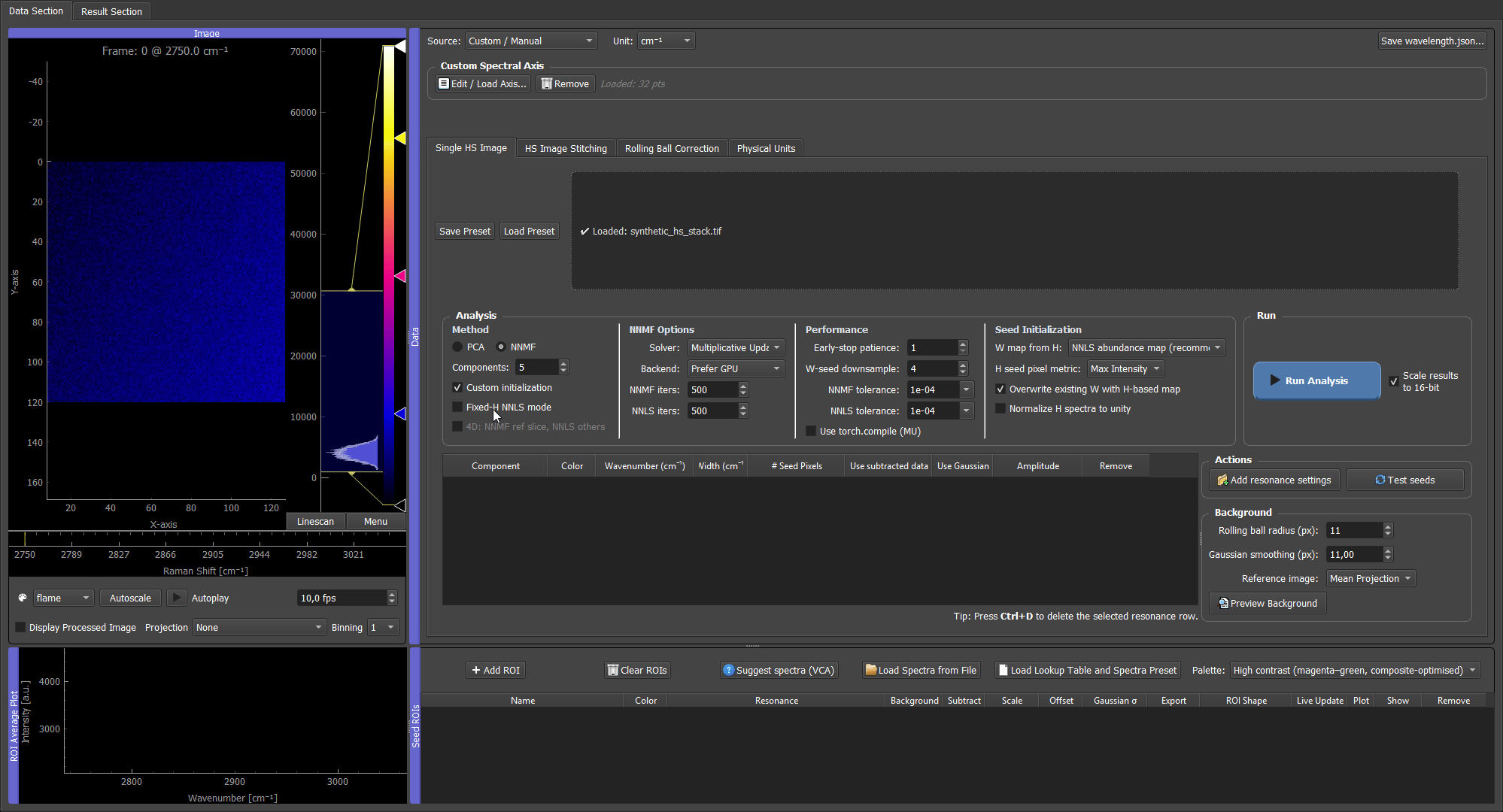
Task: Open Rolling Ball Correction tab
Action: coord(672,148)
